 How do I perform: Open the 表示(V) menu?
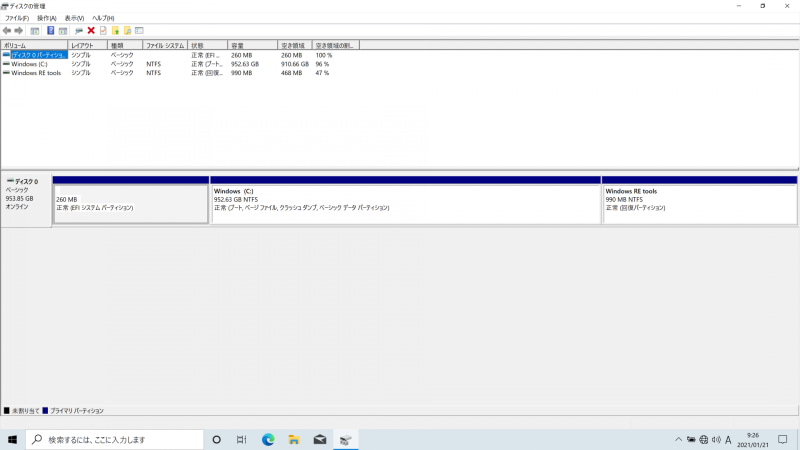coord(74,18)
